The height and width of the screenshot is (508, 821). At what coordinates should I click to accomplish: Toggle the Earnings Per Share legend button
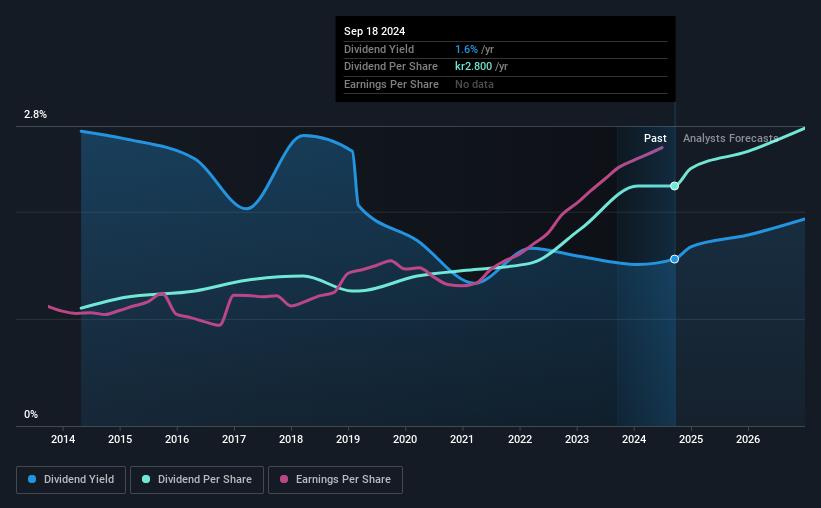pos(335,480)
